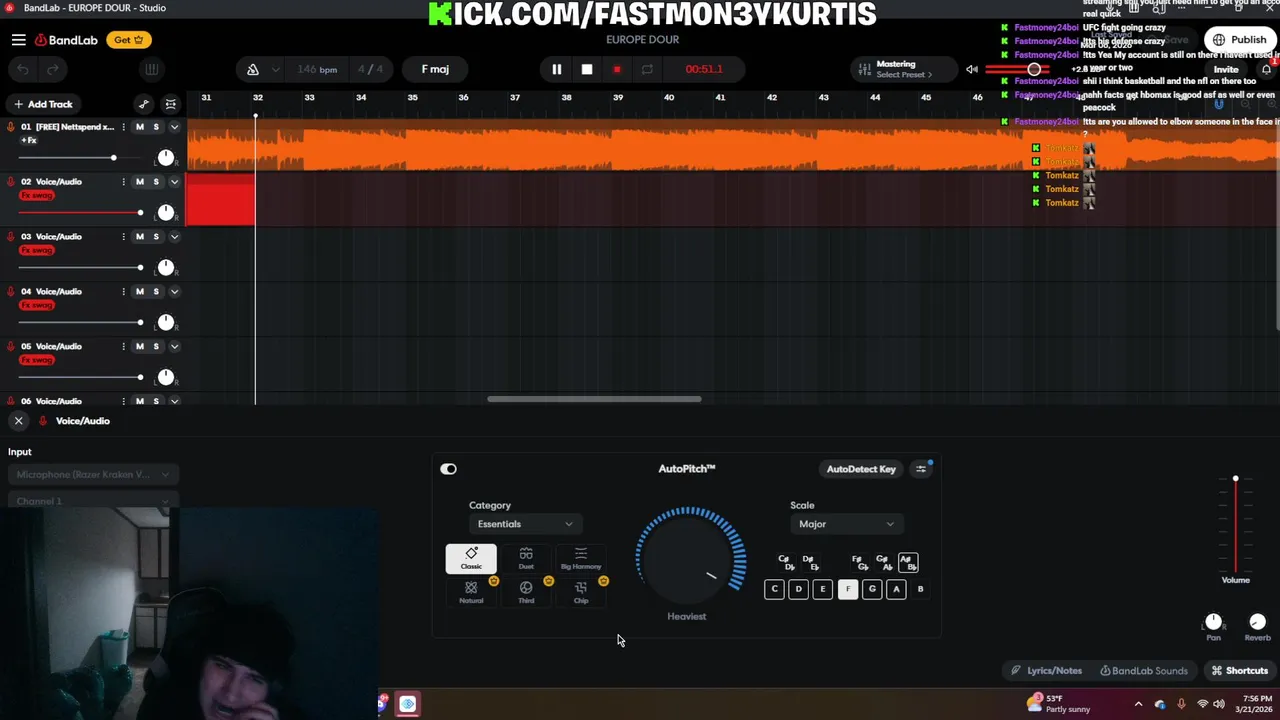Click the Publish button
Viewport: 1280px width, 720px height.
pos(1240,40)
